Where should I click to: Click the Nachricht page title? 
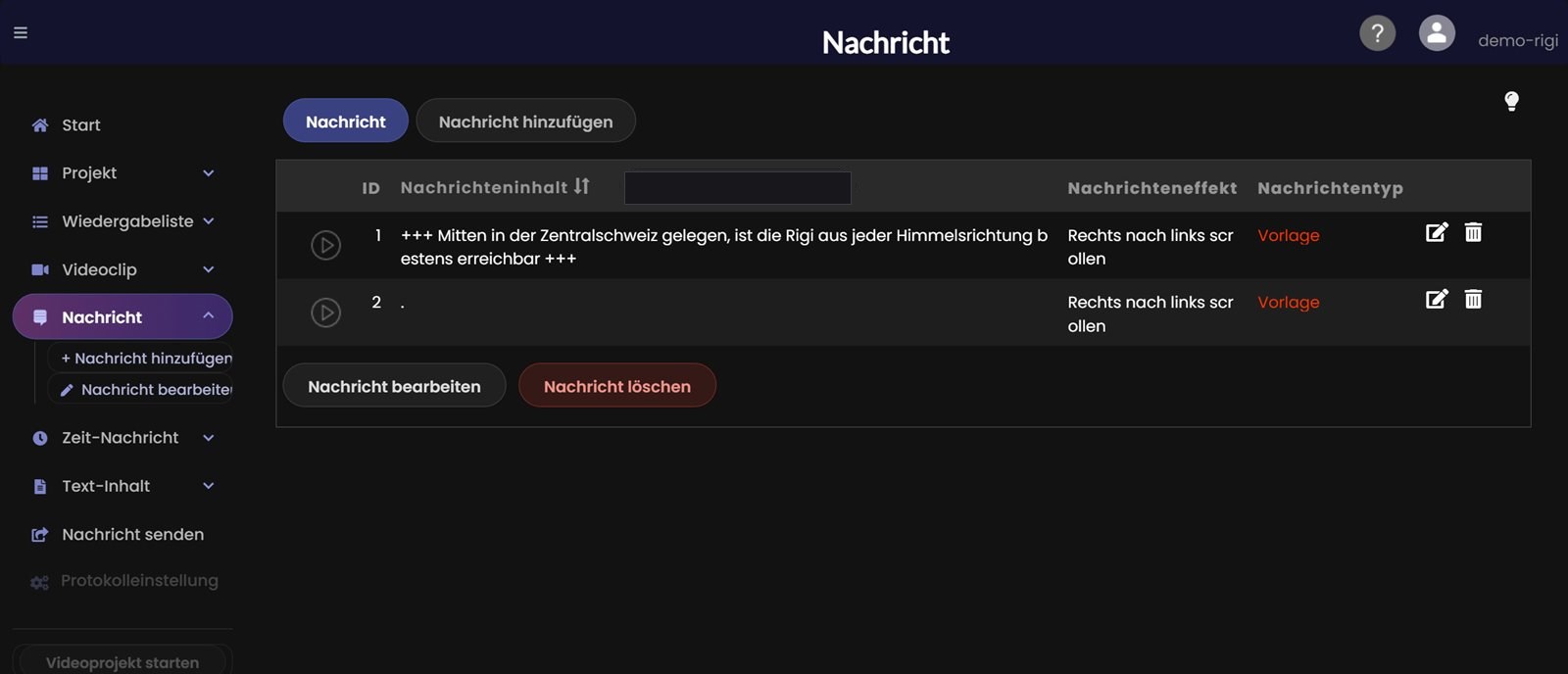pyautogui.click(x=885, y=42)
